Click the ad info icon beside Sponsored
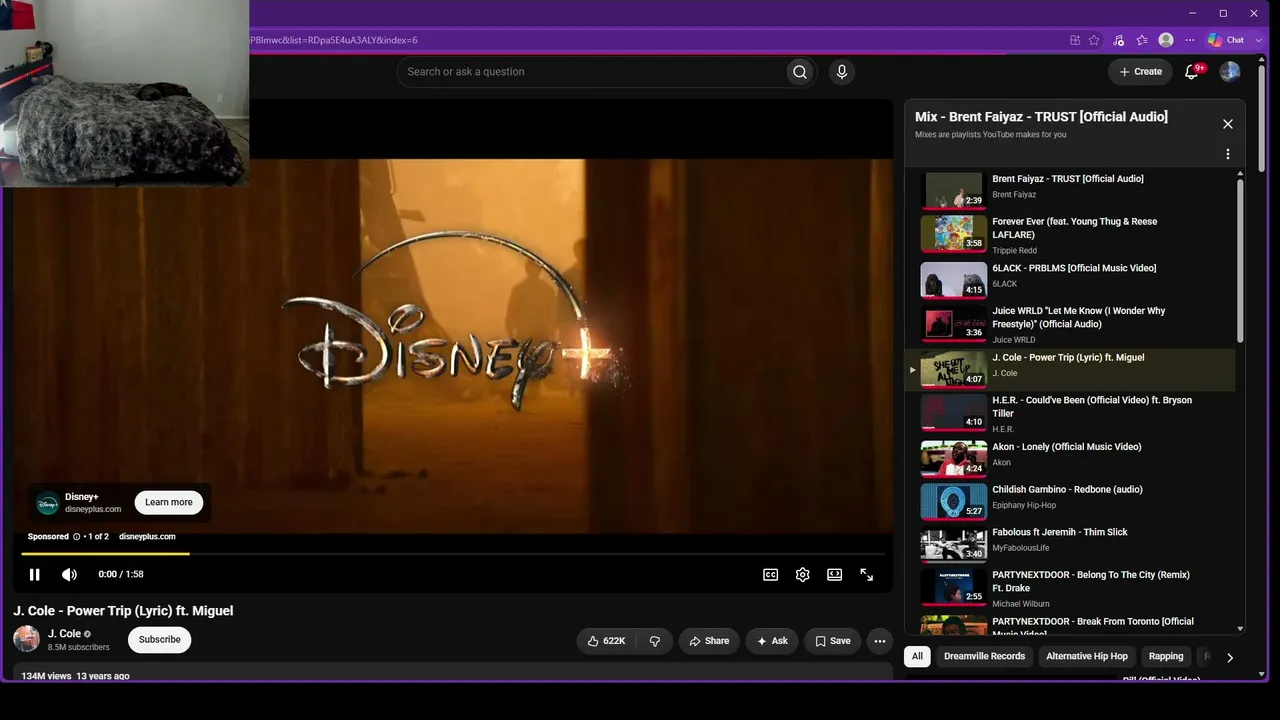Screen dimensions: 1280x720 coord(77,537)
